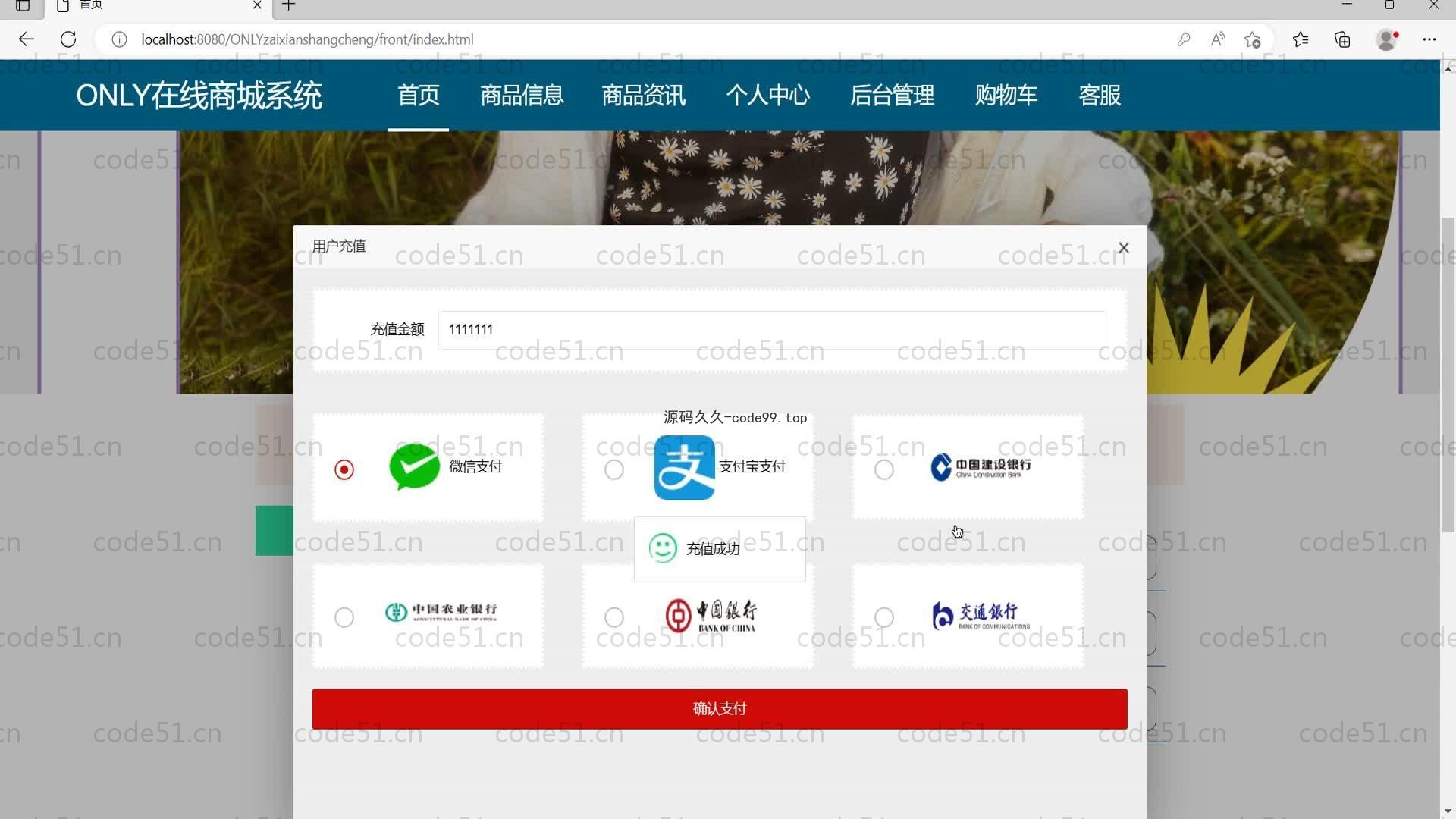Click the blue Alipay logo

coord(684,467)
